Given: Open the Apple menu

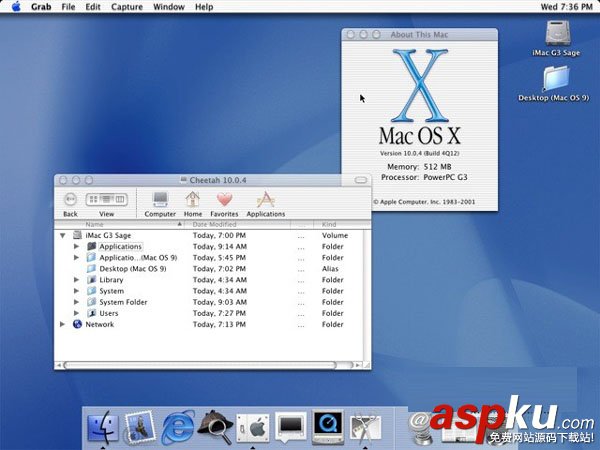Looking at the screenshot, I should click(x=16, y=7).
